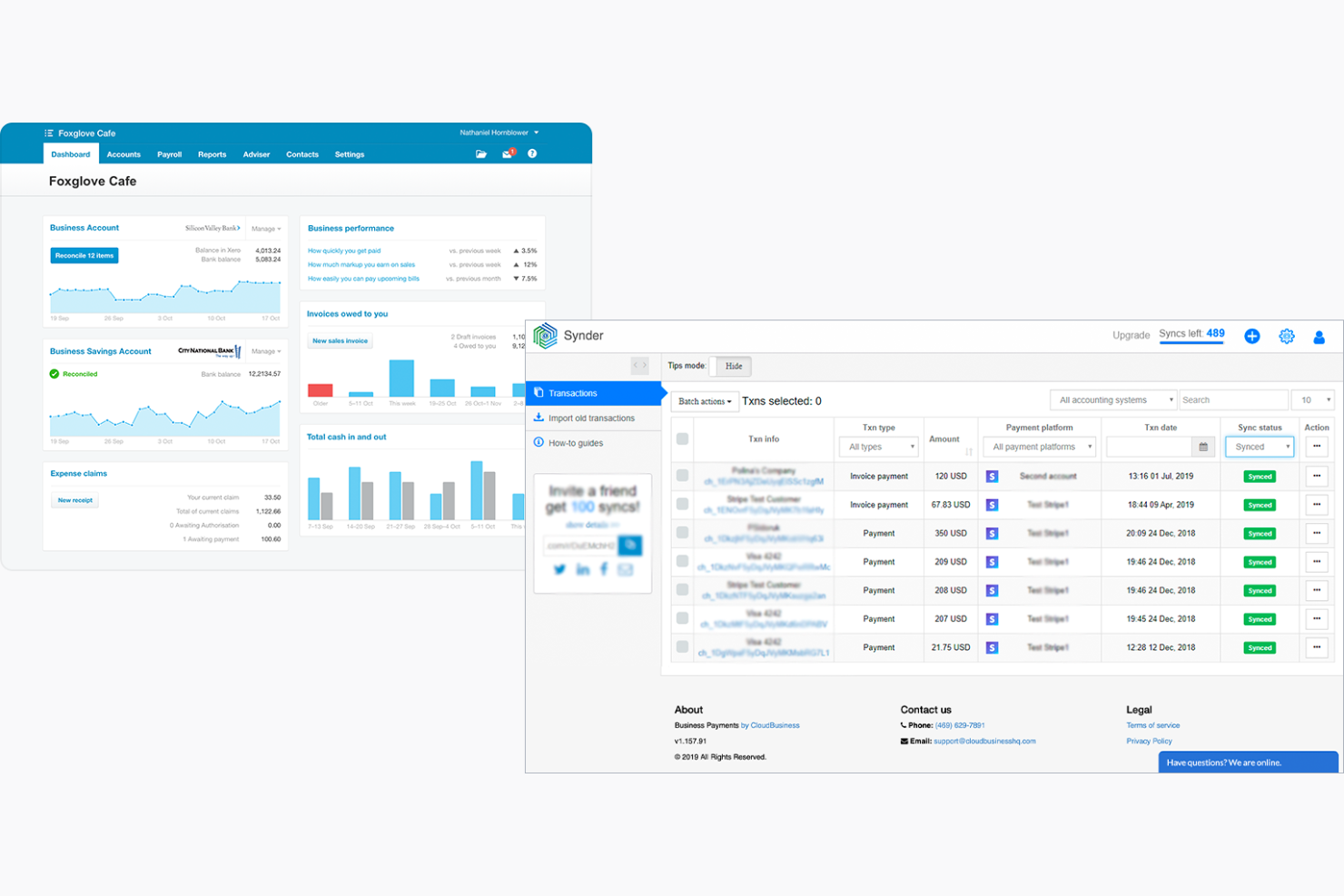Share the invite via Twitter icon
The height and width of the screenshot is (896, 1344).
(559, 570)
